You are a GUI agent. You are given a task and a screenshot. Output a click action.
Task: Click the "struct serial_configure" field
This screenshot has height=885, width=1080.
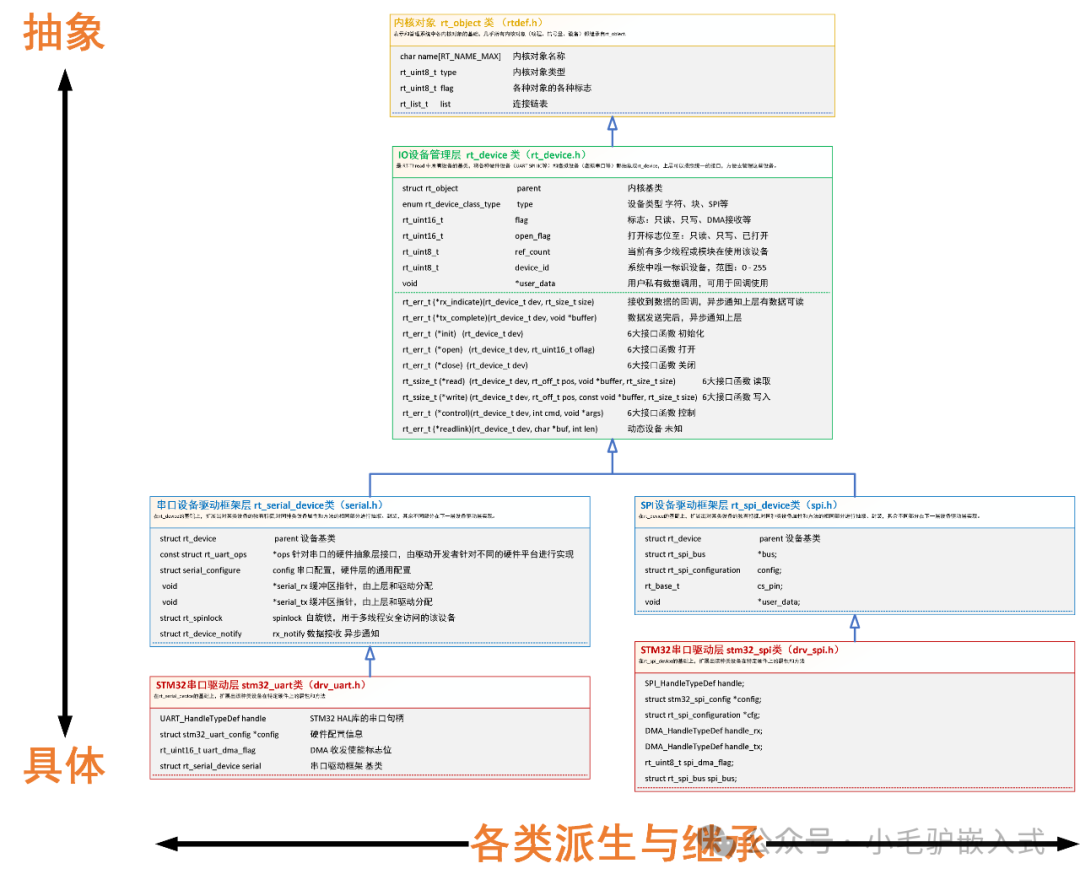200,570
